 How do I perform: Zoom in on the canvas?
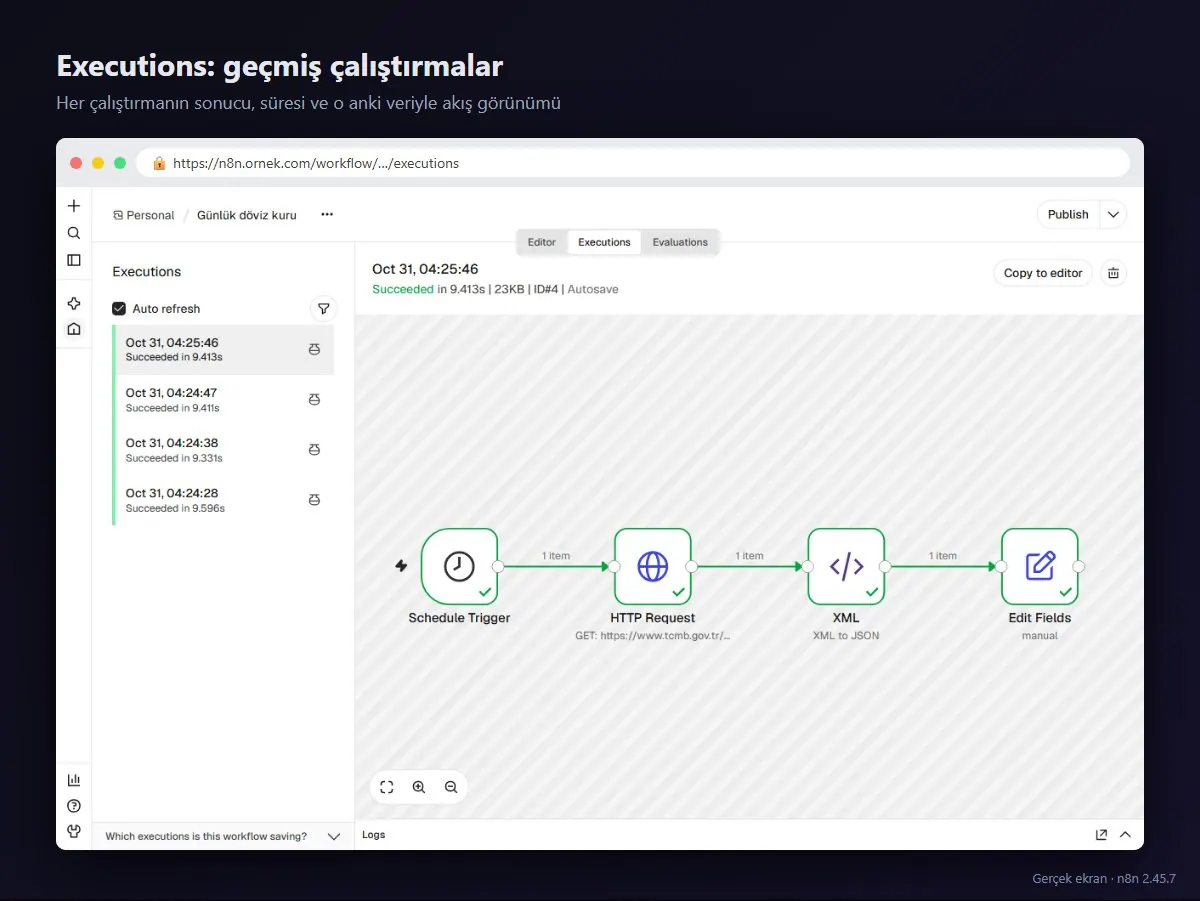(419, 787)
